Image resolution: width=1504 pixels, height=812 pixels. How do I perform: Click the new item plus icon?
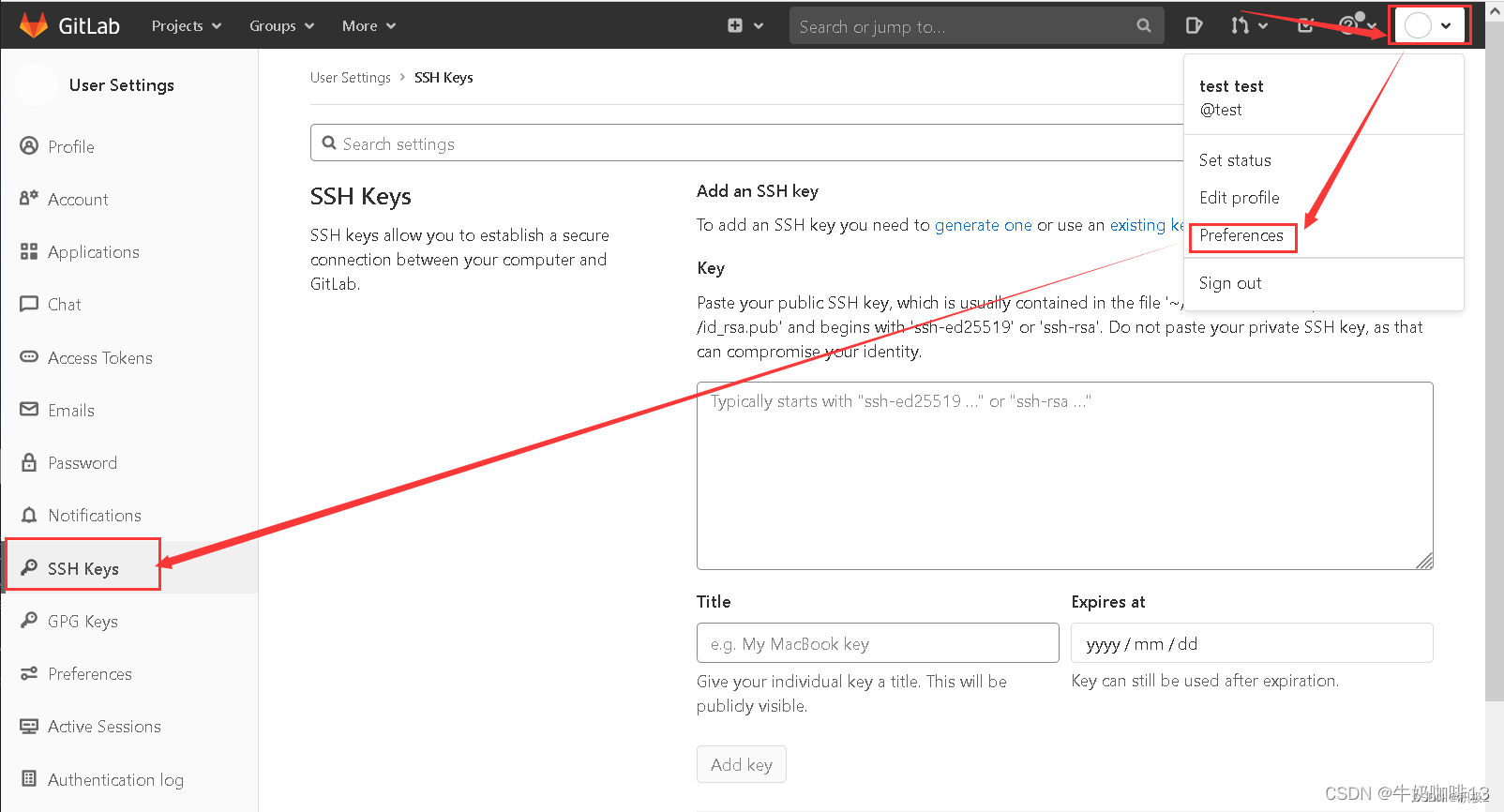[x=735, y=26]
